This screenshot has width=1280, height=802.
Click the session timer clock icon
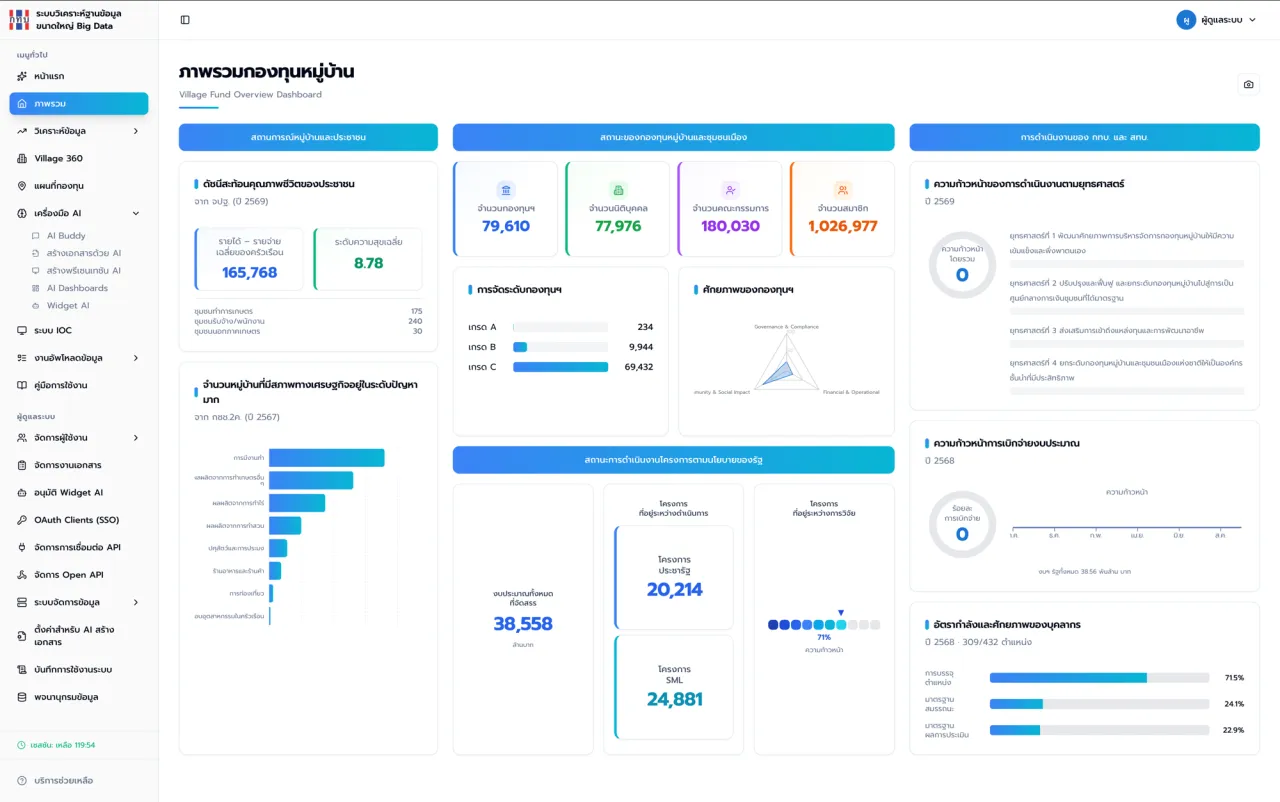click(21, 745)
